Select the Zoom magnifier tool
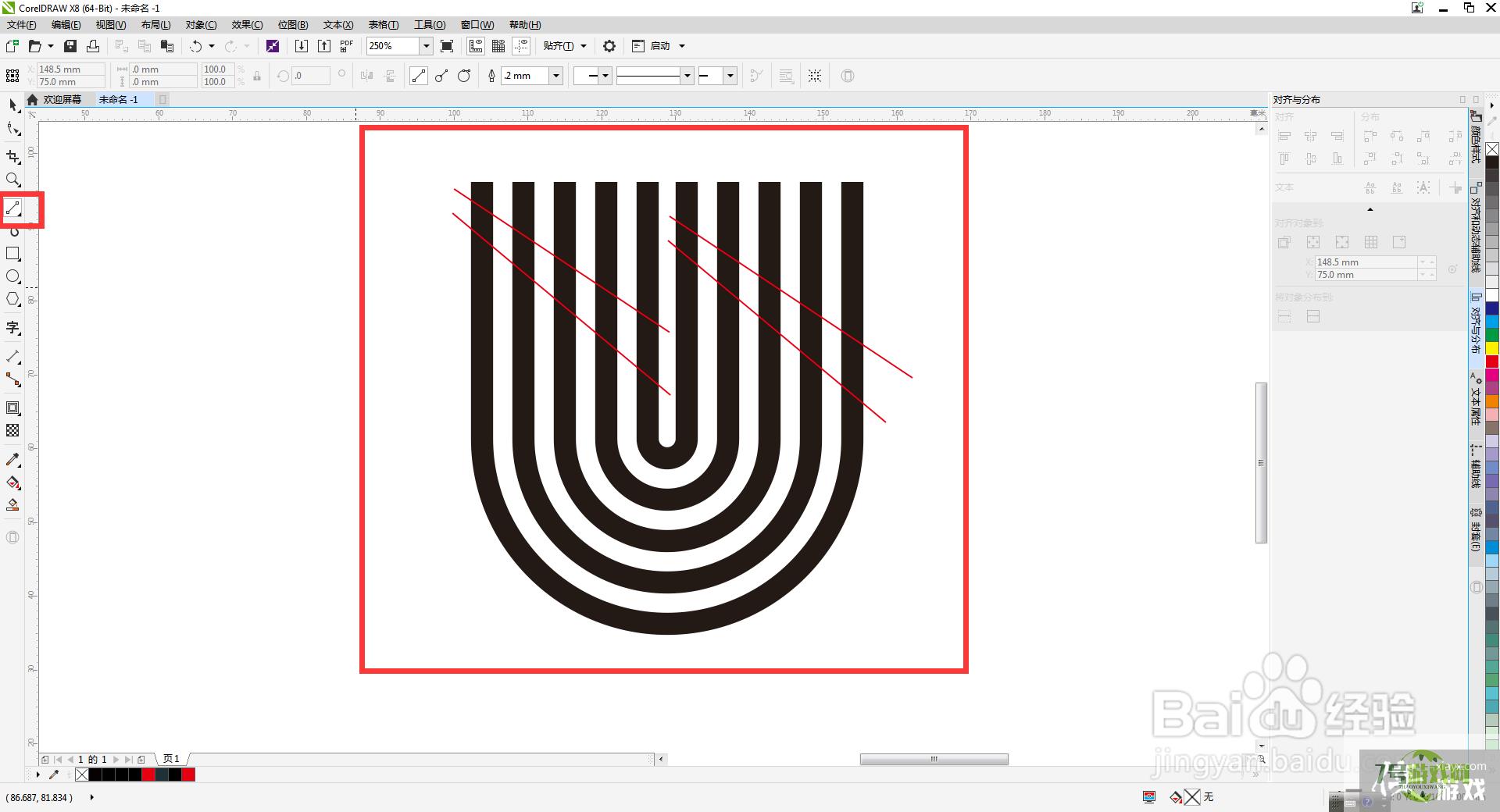This screenshot has height=812, width=1500. point(13,180)
